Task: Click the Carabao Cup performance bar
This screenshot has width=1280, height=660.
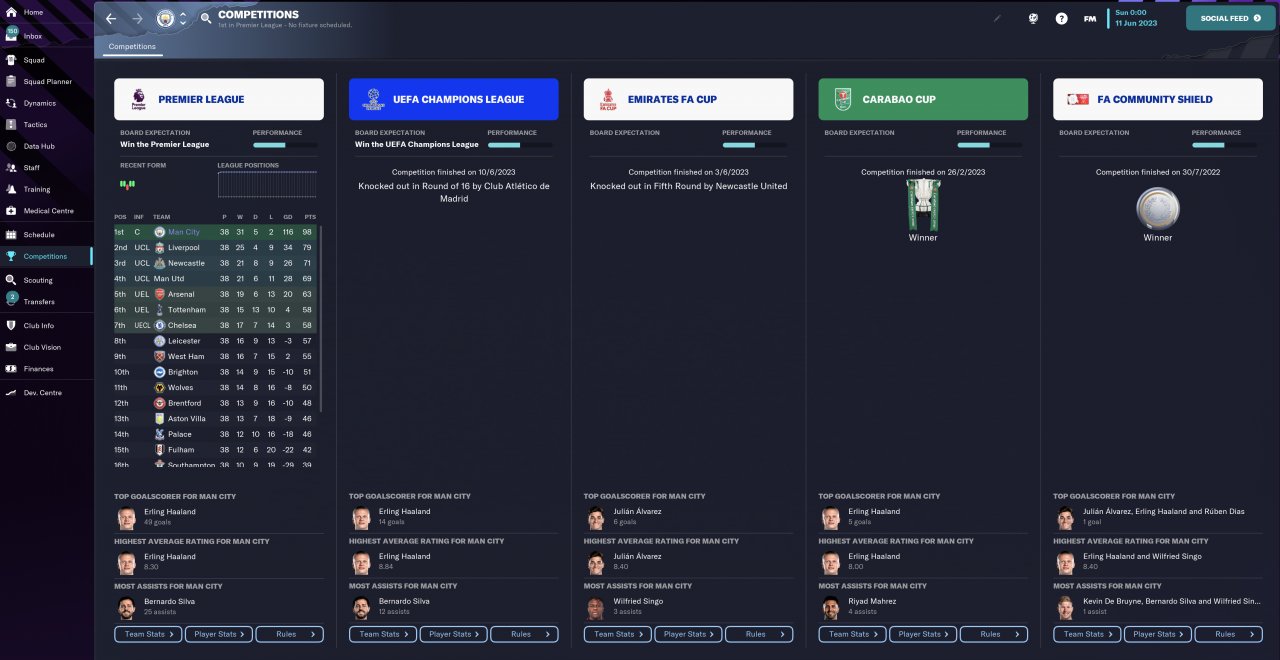Action: click(x=989, y=145)
